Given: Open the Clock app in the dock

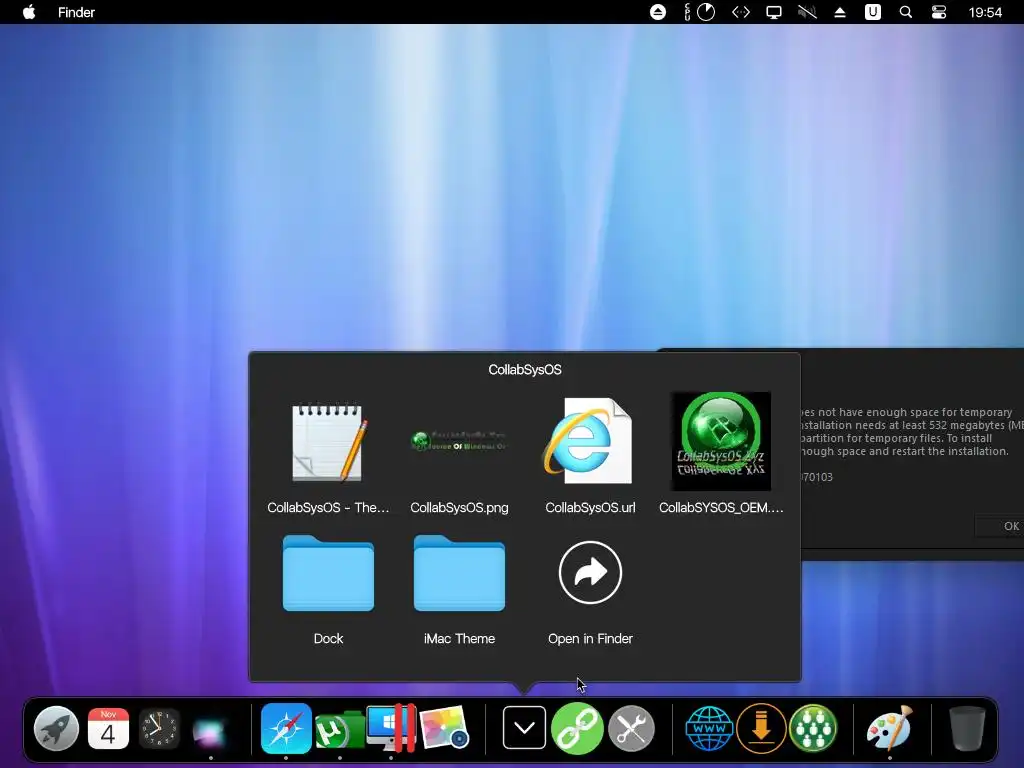Looking at the screenshot, I should point(159,728).
